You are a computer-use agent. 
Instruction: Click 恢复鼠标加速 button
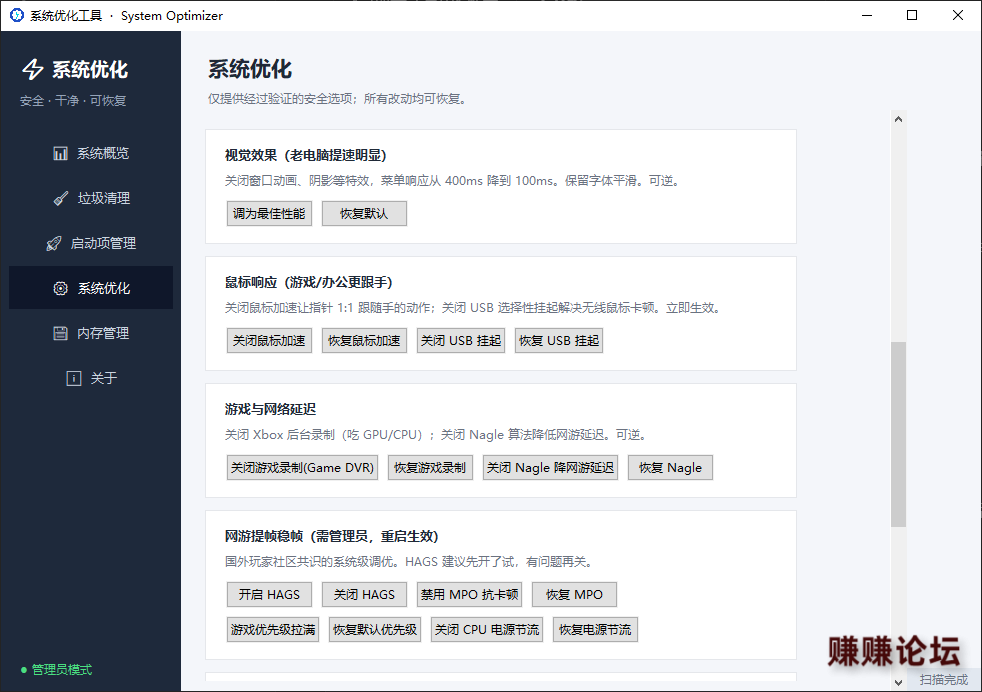pos(364,341)
